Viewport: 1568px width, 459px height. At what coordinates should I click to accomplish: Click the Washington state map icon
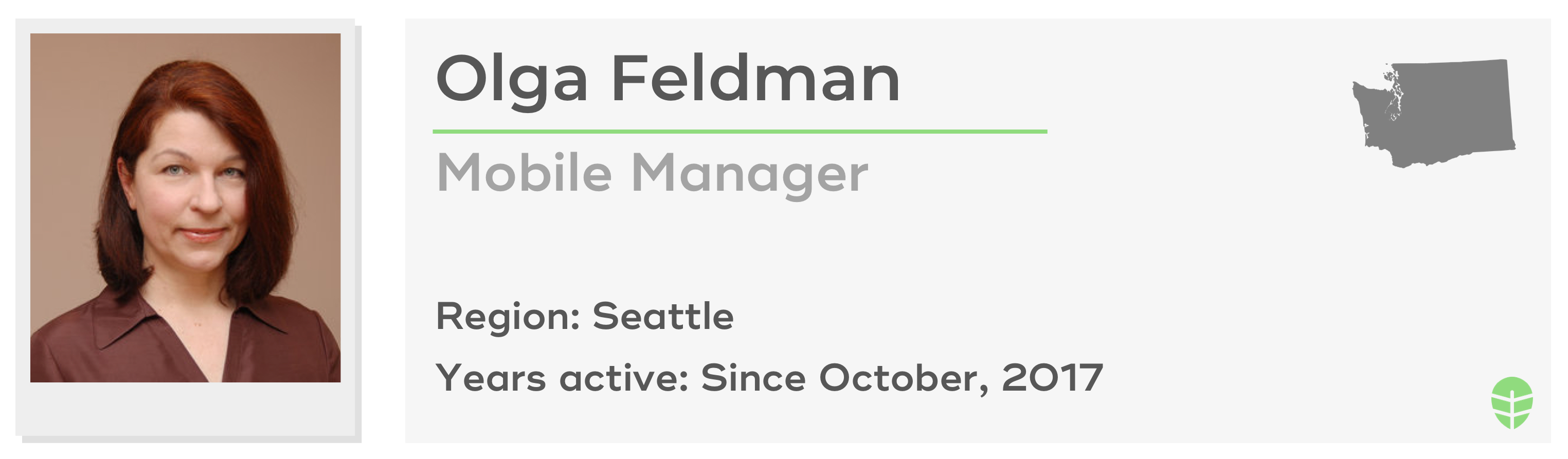coord(1434,113)
